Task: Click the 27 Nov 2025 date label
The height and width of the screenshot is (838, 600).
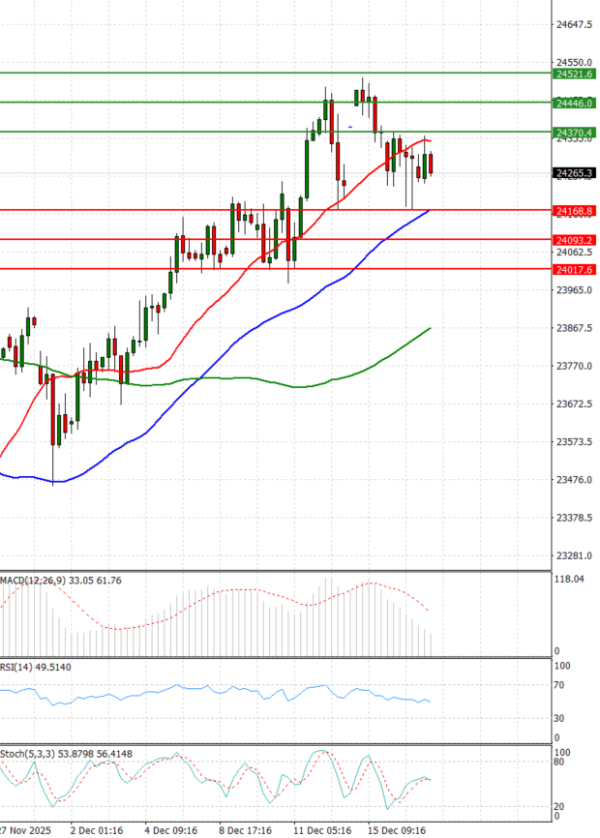Action: pyautogui.click(x=25, y=829)
